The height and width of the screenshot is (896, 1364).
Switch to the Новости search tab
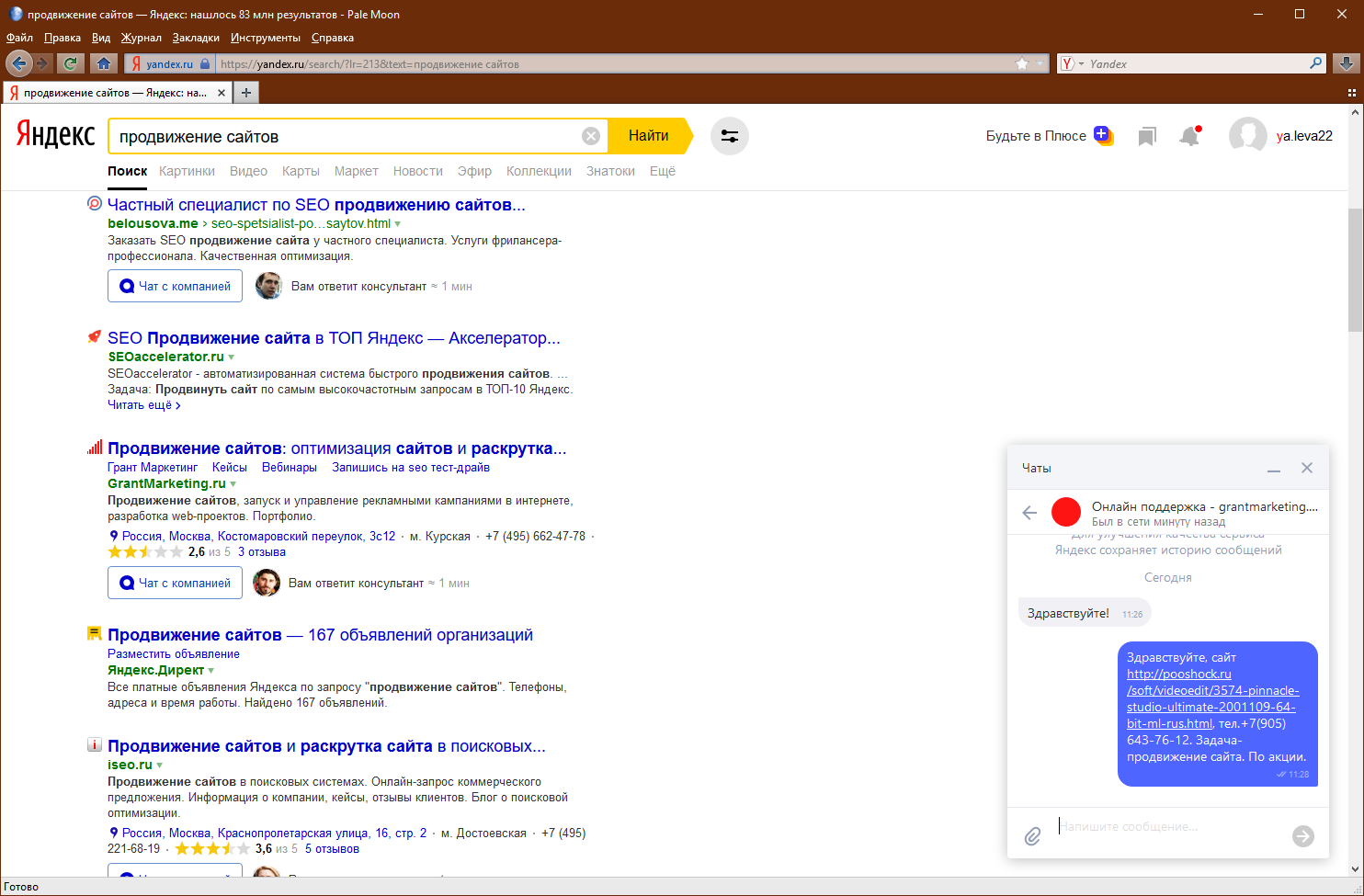click(418, 171)
